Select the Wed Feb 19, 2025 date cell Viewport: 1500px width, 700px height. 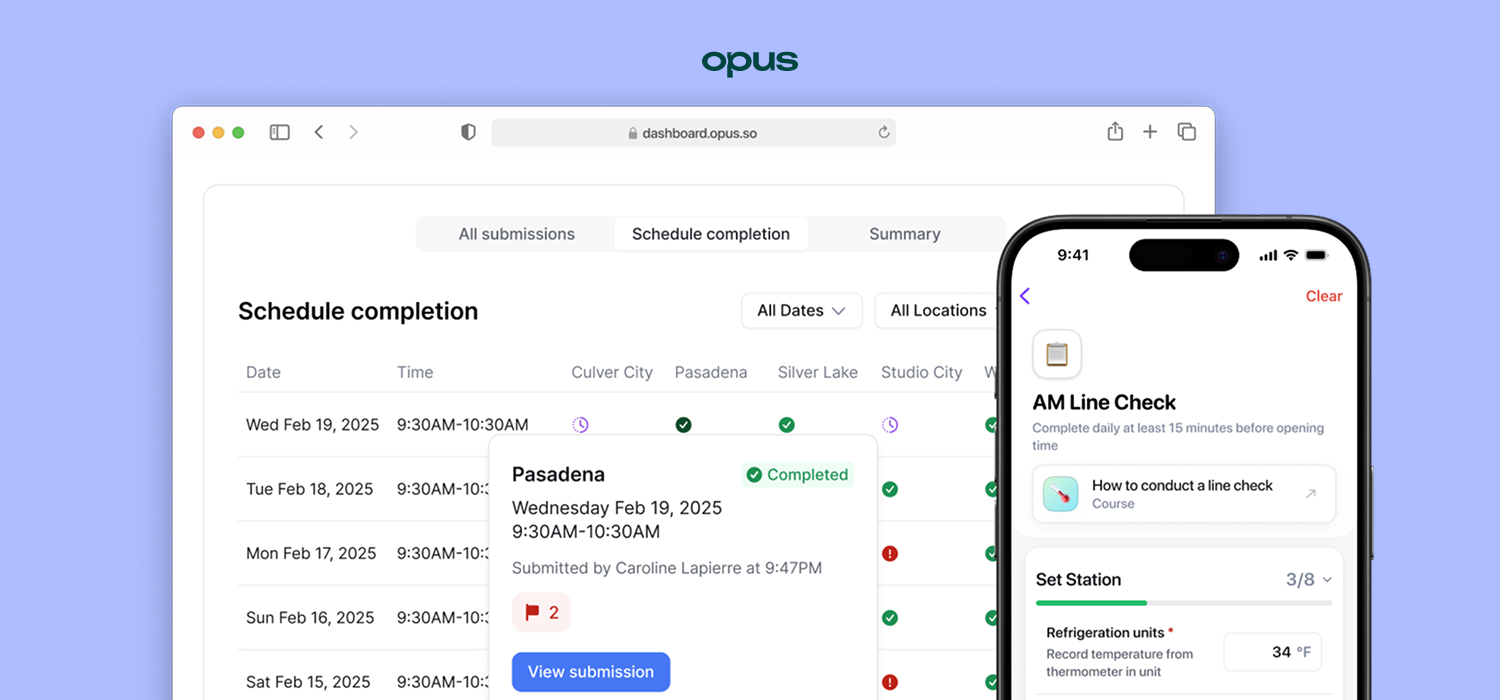point(313,425)
